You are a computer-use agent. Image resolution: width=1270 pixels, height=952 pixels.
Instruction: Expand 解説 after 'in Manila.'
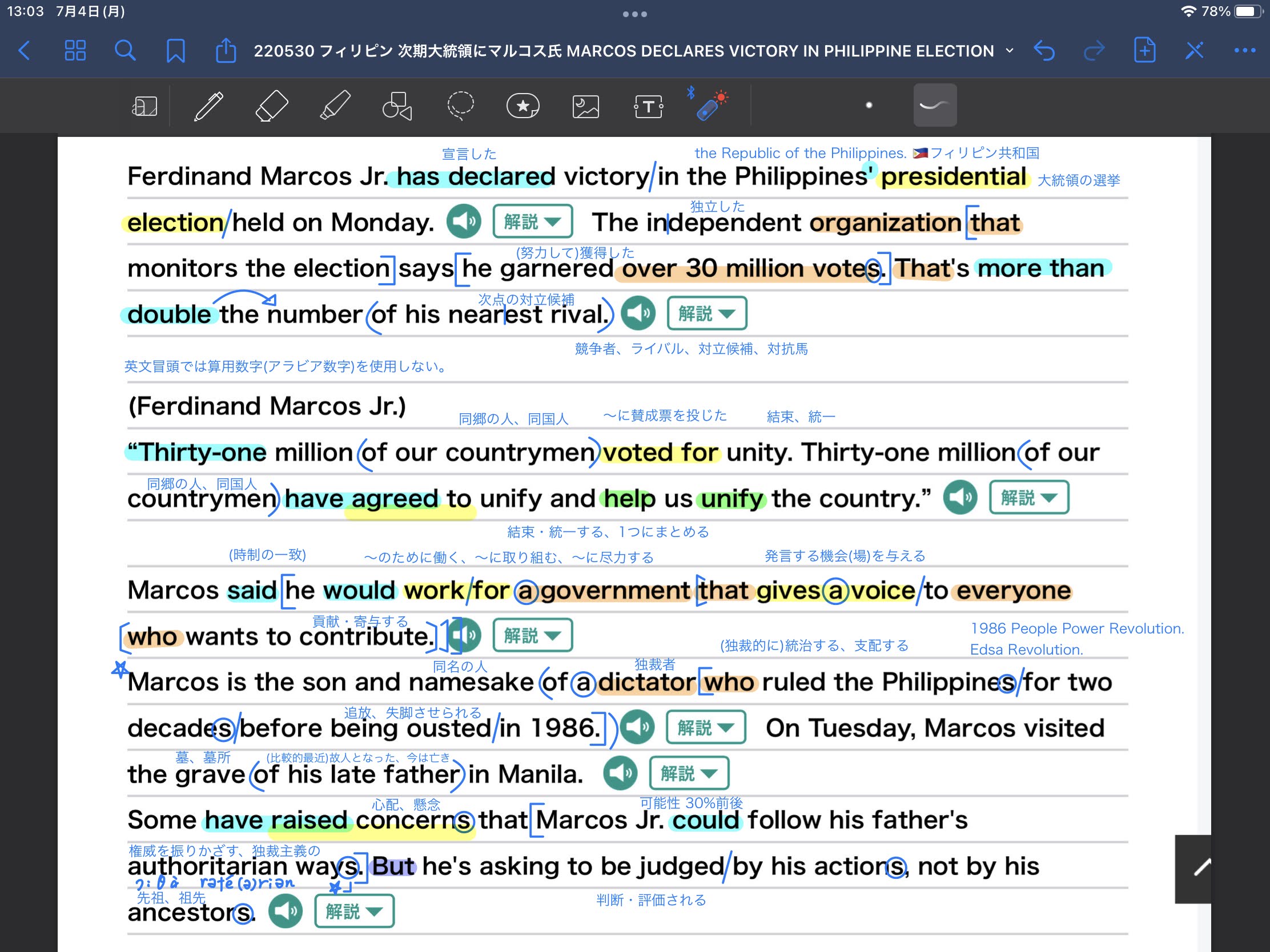click(x=689, y=773)
